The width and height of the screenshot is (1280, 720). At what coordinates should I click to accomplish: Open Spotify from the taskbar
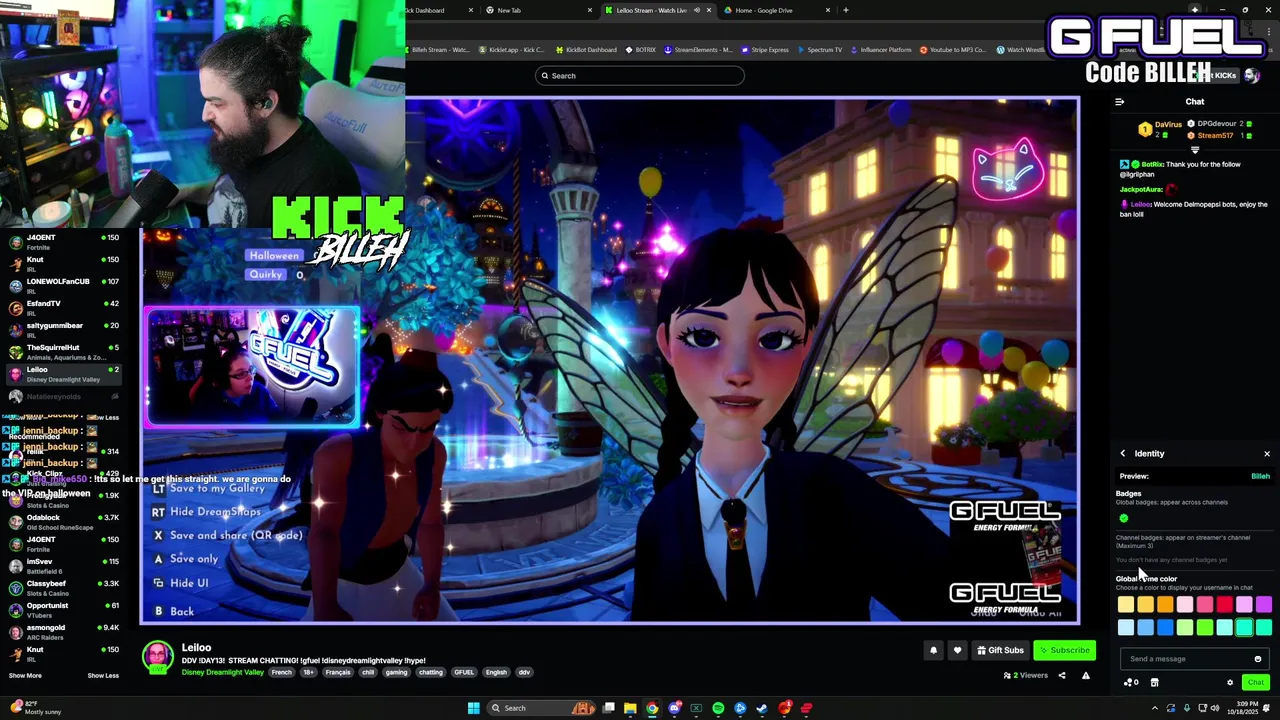pyautogui.click(x=718, y=708)
